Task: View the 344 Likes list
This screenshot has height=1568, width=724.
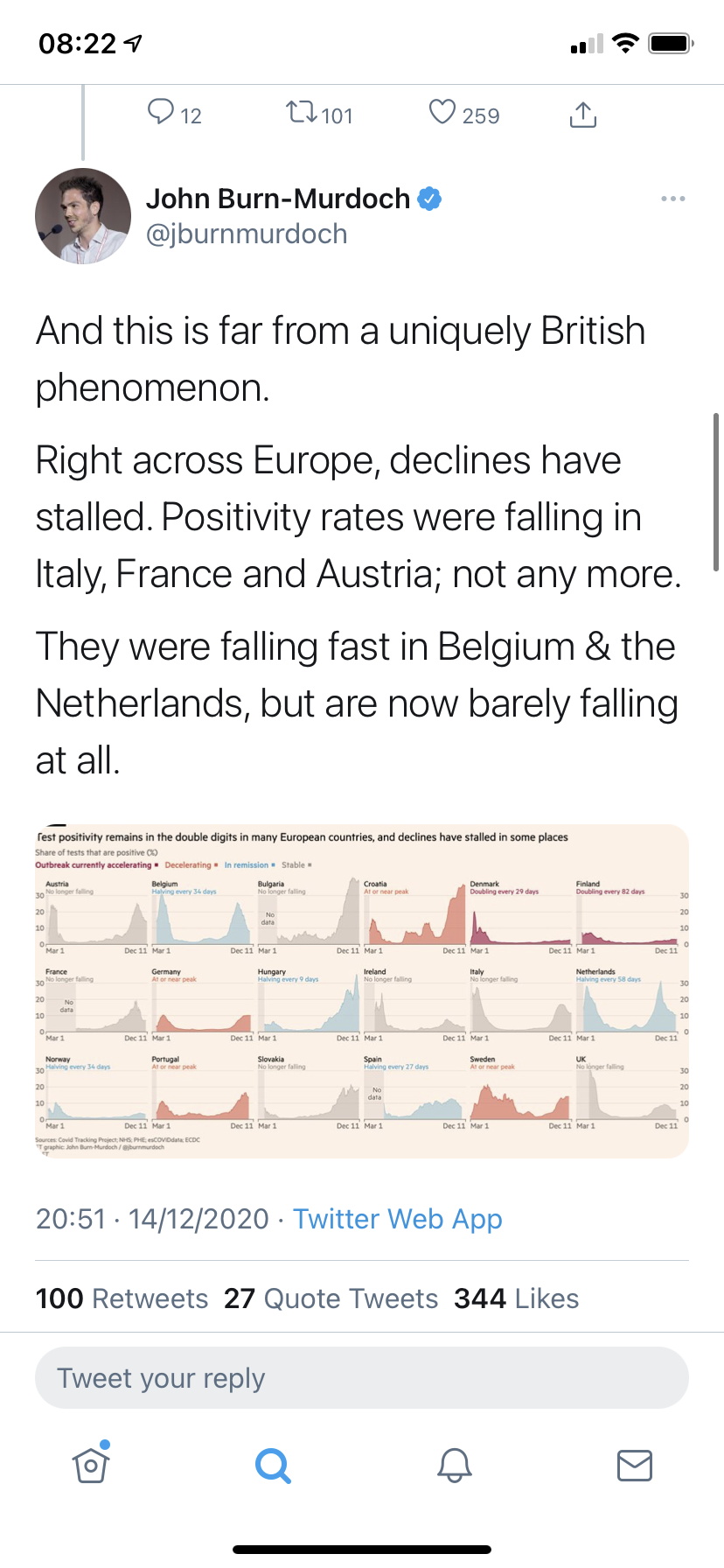Action: 517,1298
